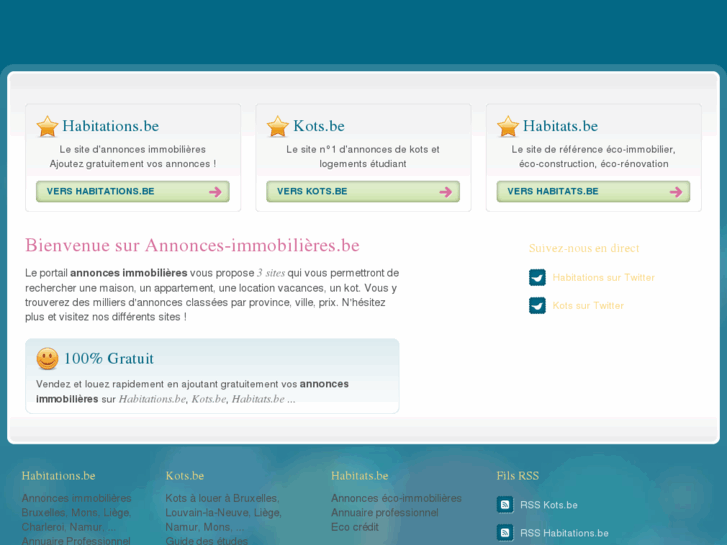Viewport: 727px width, 545px height.
Task: Click the Suivez-nous en direct heading
Action: 584,248
